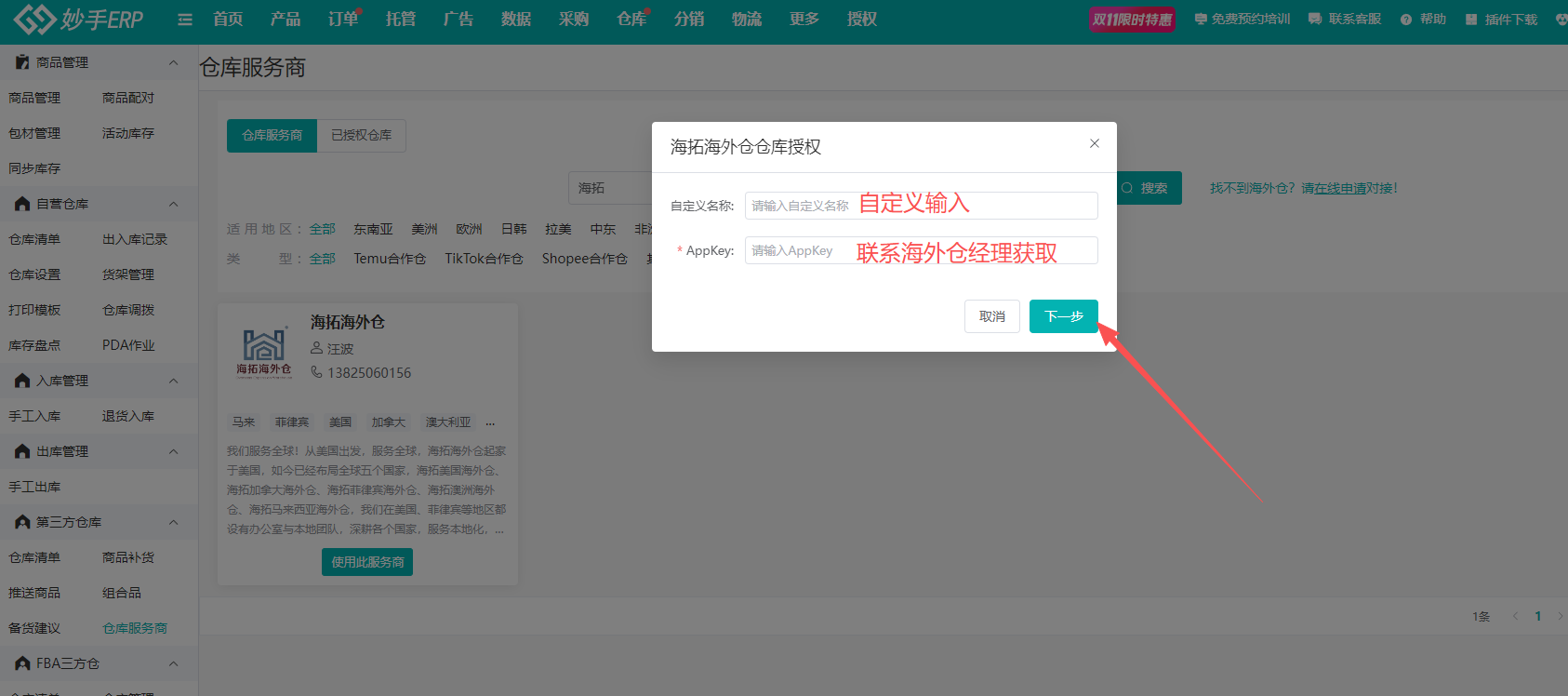The image size is (1568, 696).
Task: Collapse the 第三方仓库 sidebar section
Action: [173, 522]
